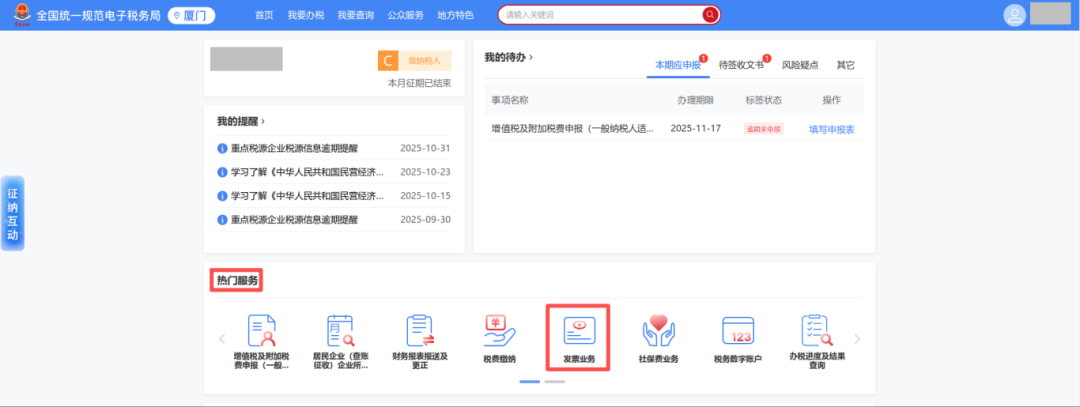Image resolution: width=1080 pixels, height=407 pixels.
Task: Switch to 待签收文书 tab
Action: coord(741,65)
